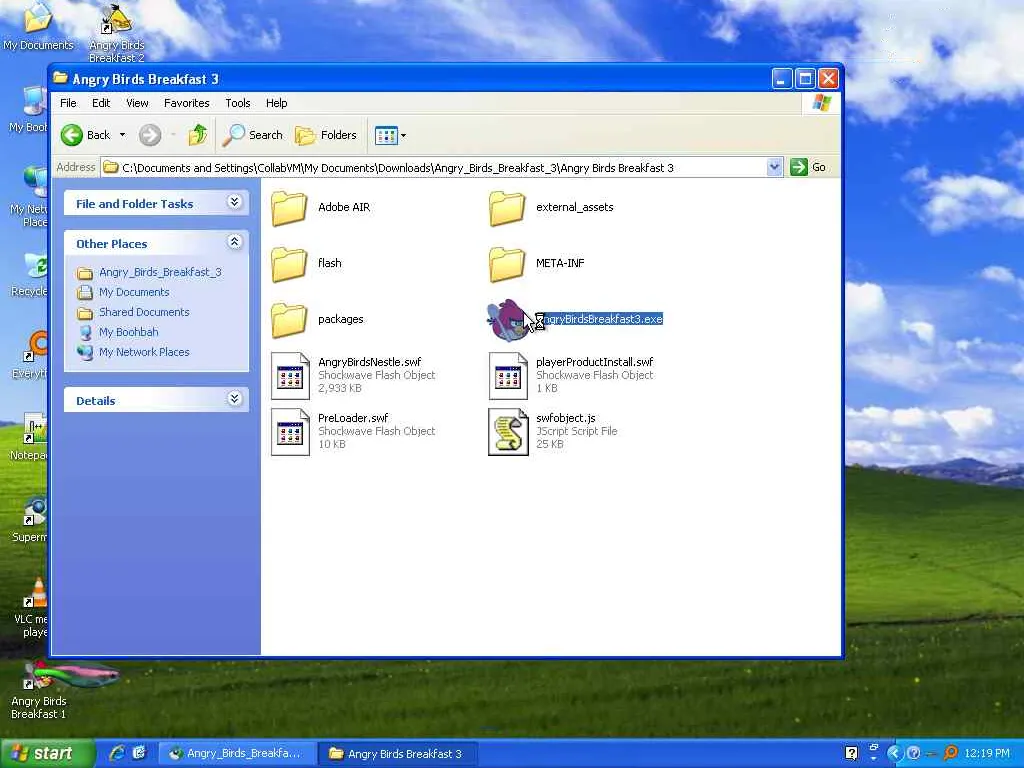Viewport: 1024px width, 768px height.
Task: Switch to Angry_Birds_Breakfa... taskbar window
Action: (x=237, y=754)
